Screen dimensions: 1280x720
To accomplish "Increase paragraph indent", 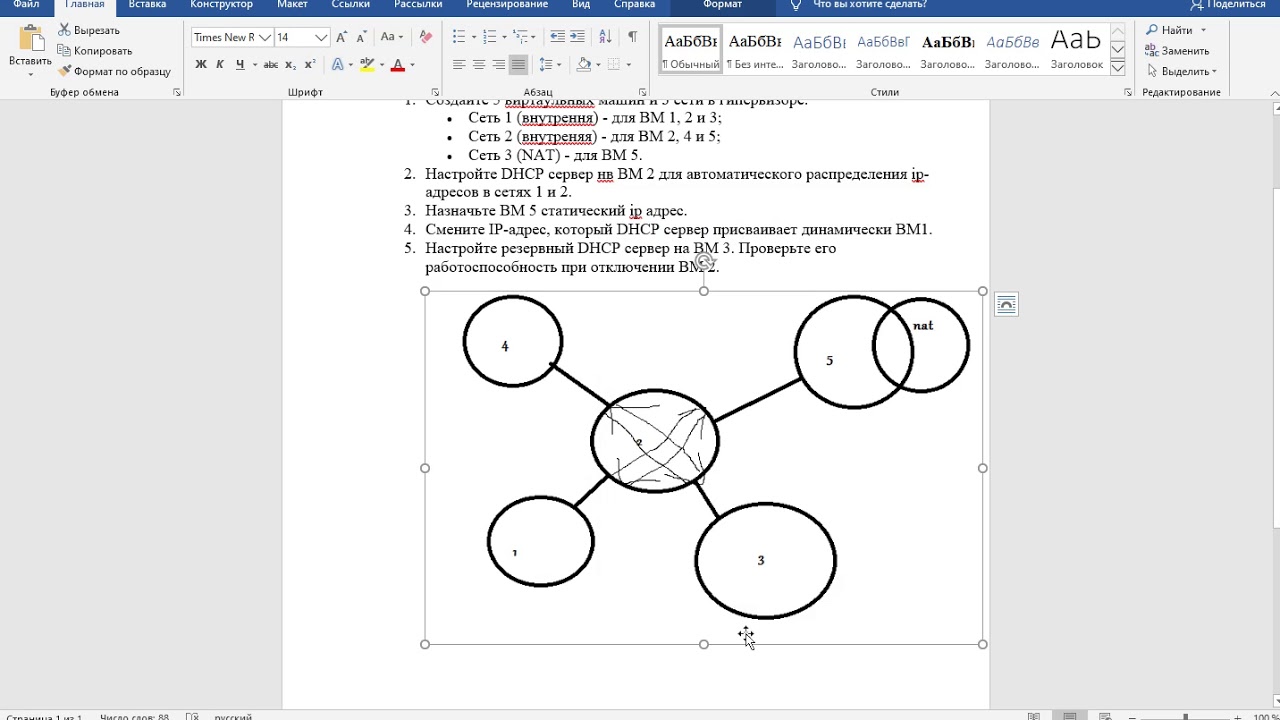I will (578, 37).
